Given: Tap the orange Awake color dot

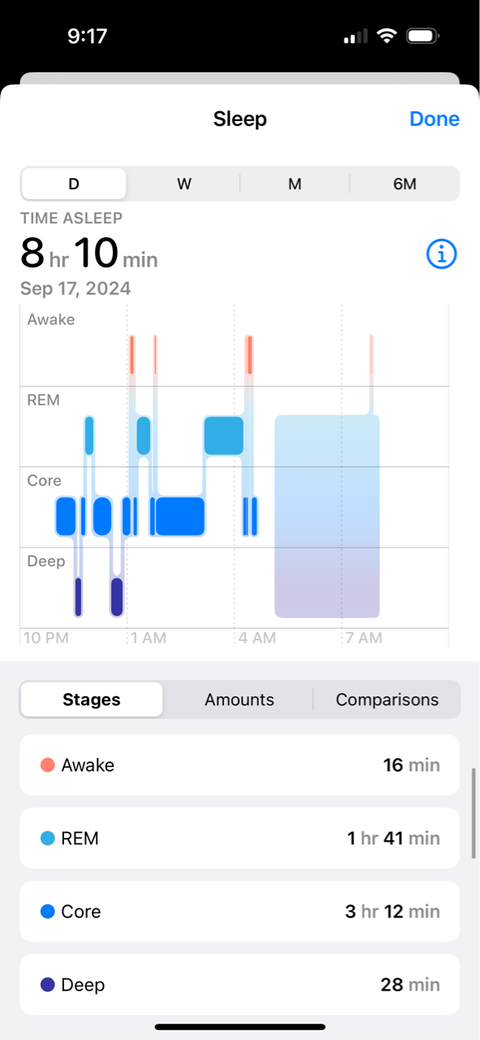Looking at the screenshot, I should pyautogui.click(x=47, y=765).
